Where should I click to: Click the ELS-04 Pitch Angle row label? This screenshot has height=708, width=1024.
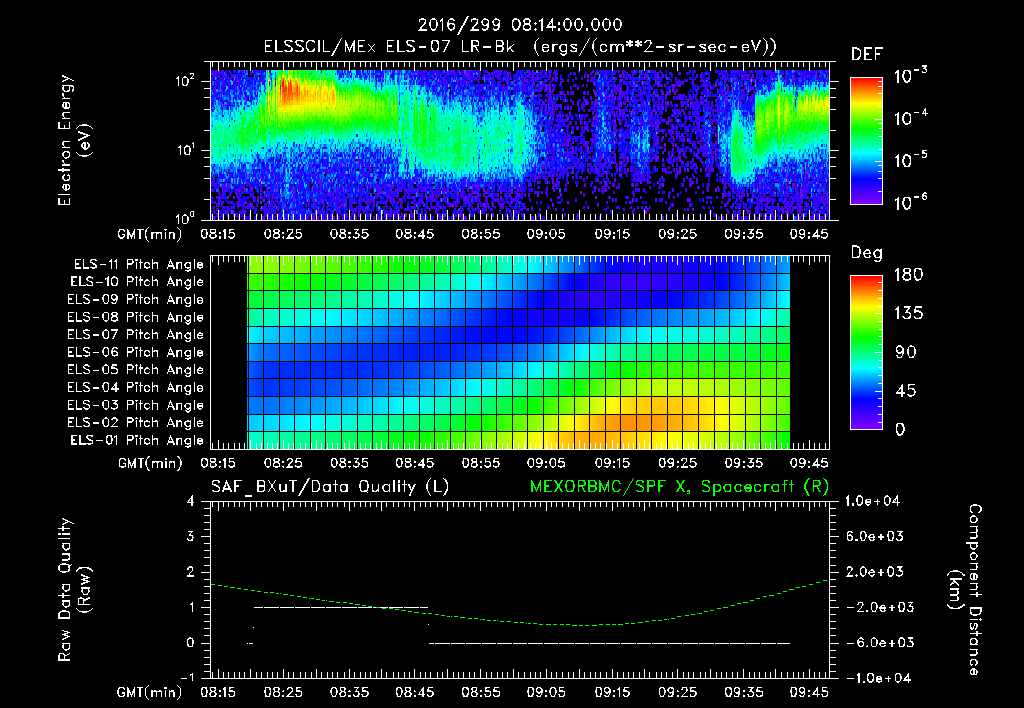click(x=135, y=387)
